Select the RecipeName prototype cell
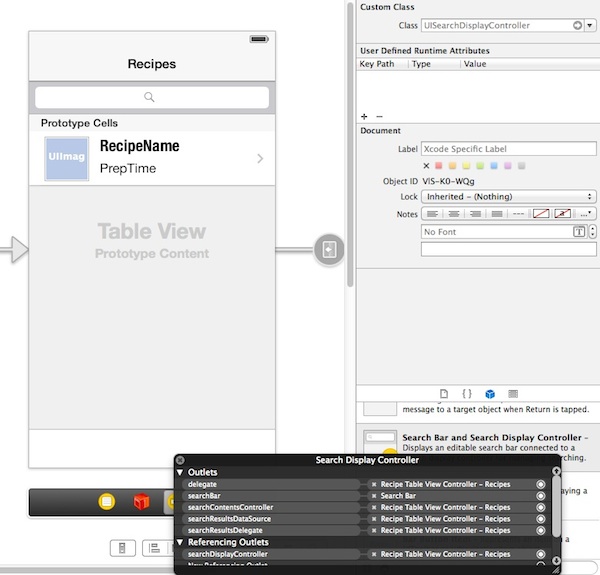The height and width of the screenshot is (575, 600). pyautogui.click(x=152, y=158)
